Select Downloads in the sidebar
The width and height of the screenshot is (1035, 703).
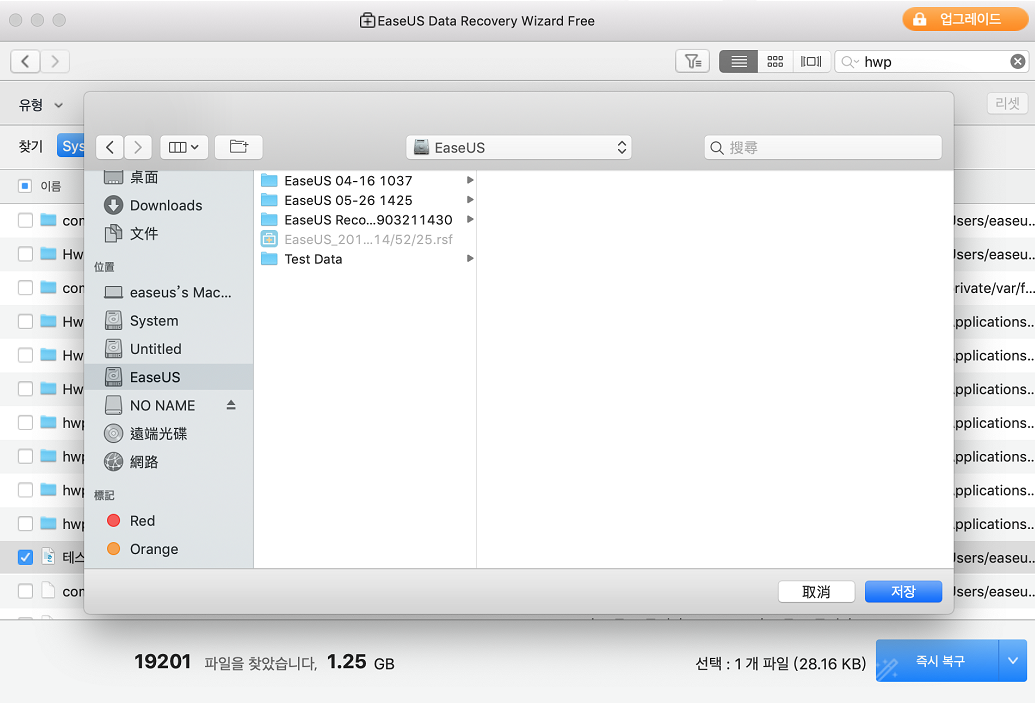pos(168,205)
